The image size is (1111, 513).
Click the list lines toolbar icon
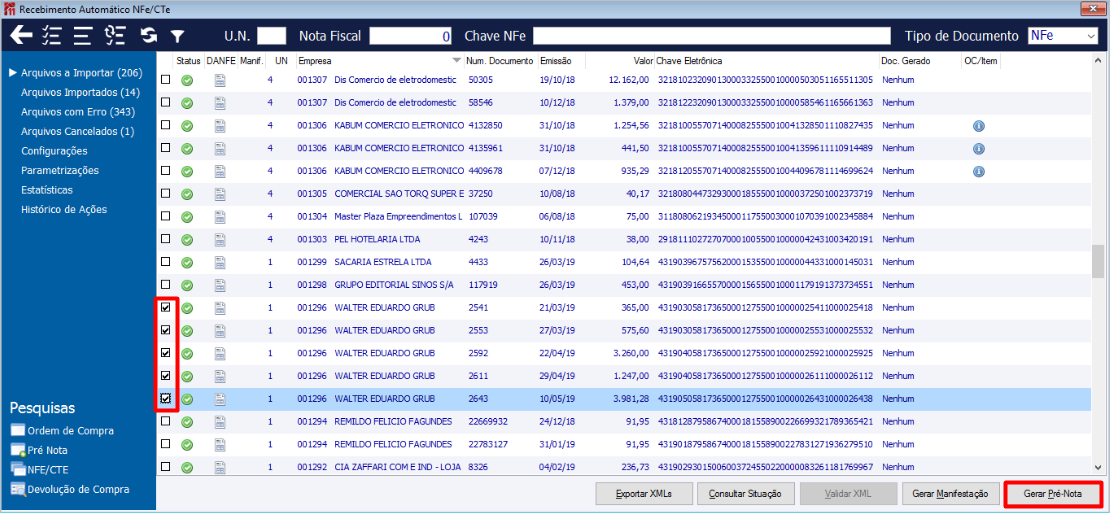coord(84,35)
